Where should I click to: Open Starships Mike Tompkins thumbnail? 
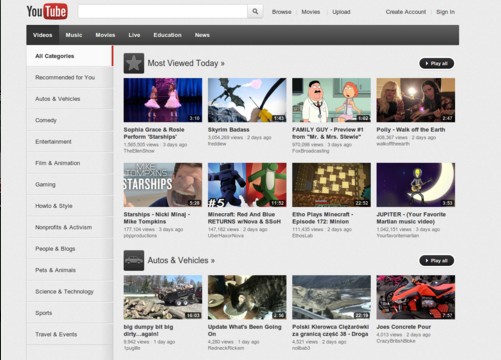pyautogui.click(x=163, y=185)
